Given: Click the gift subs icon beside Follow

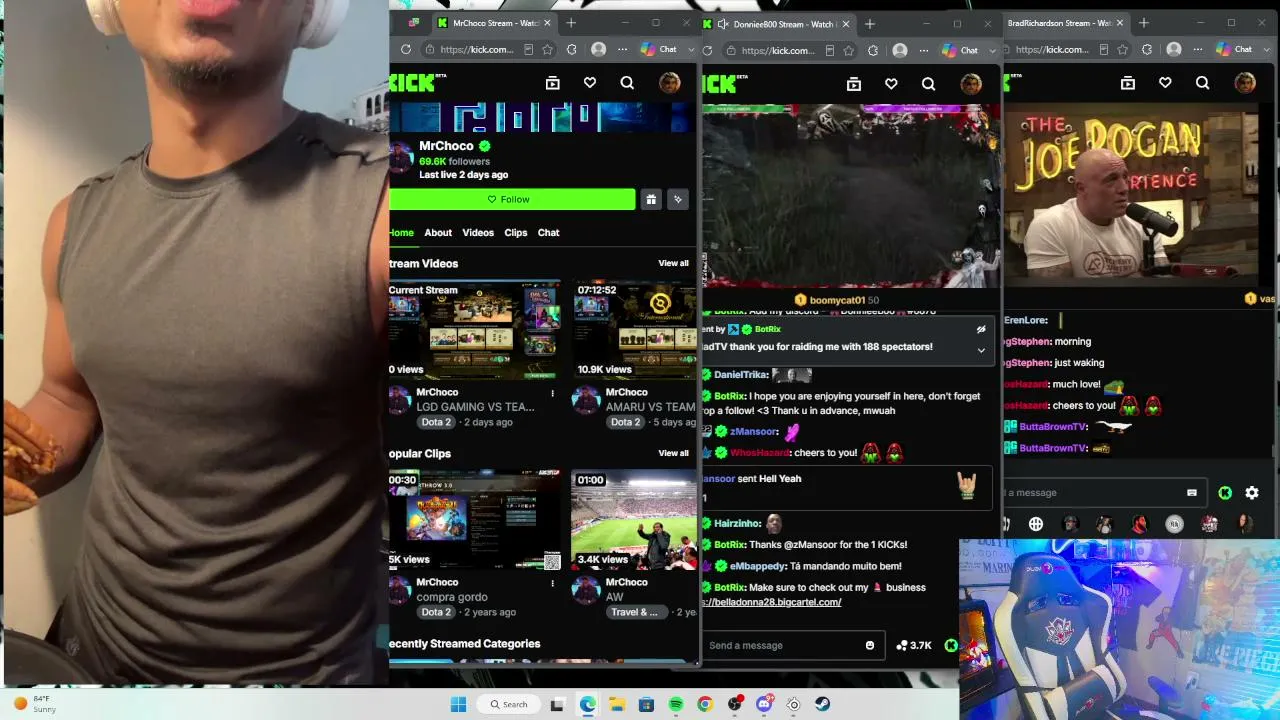Looking at the screenshot, I should [651, 199].
